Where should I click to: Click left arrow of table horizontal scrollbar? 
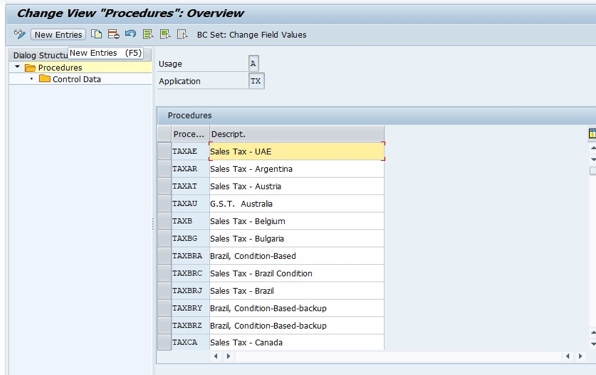[568, 356]
